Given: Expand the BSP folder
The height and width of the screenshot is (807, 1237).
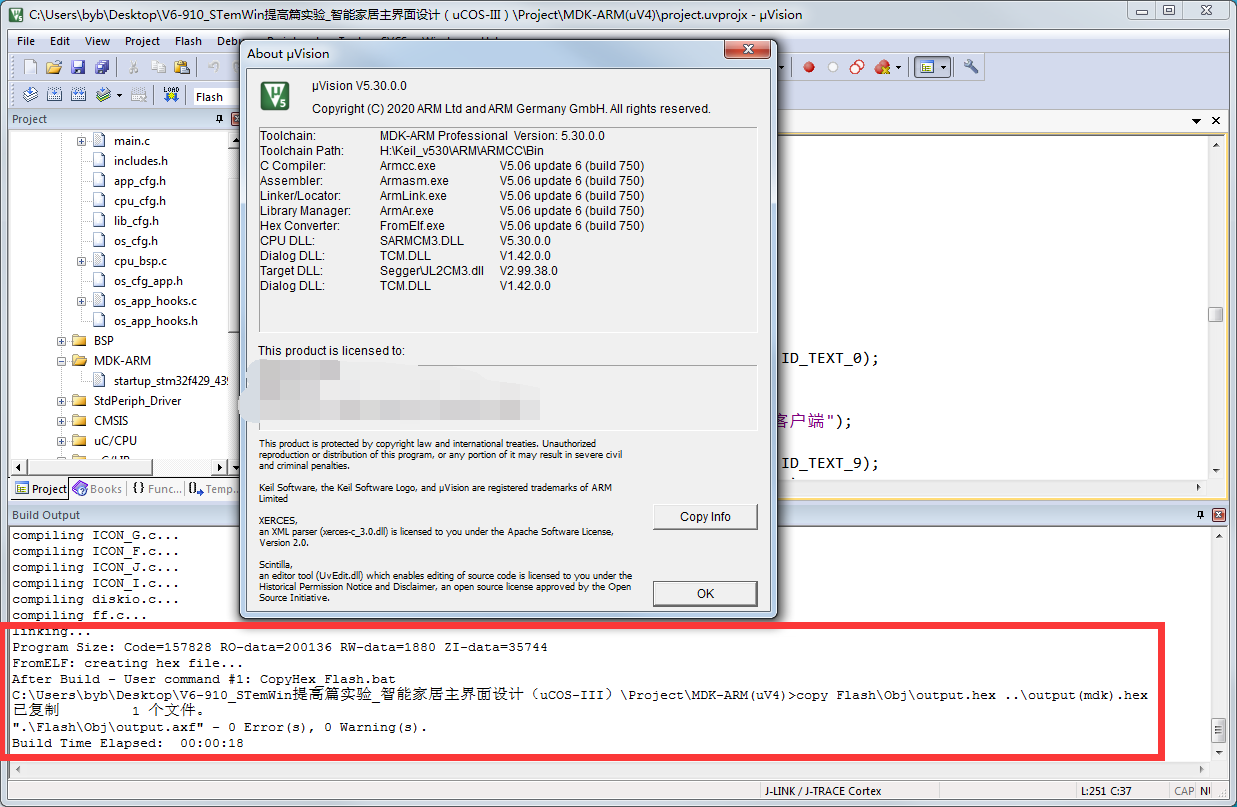Looking at the screenshot, I should pyautogui.click(x=61, y=341).
